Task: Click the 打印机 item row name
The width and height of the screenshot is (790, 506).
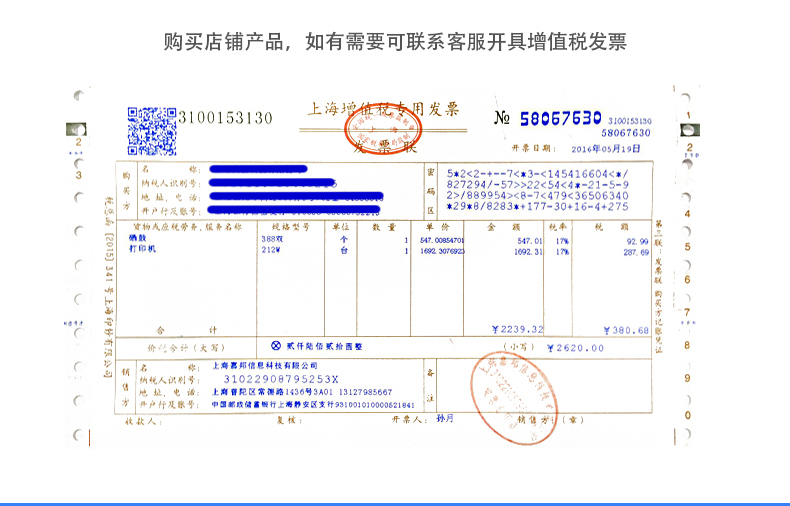Action: point(143,249)
